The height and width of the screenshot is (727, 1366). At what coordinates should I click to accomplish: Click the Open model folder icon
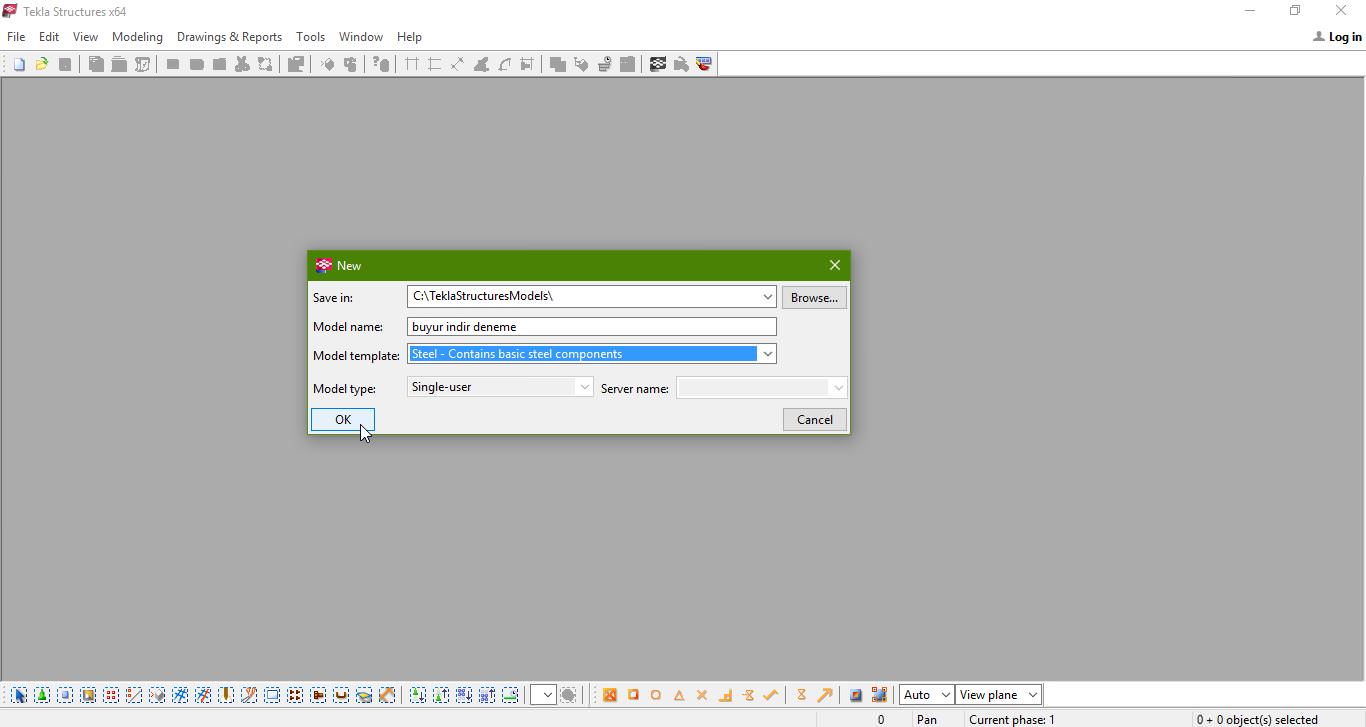[42, 64]
